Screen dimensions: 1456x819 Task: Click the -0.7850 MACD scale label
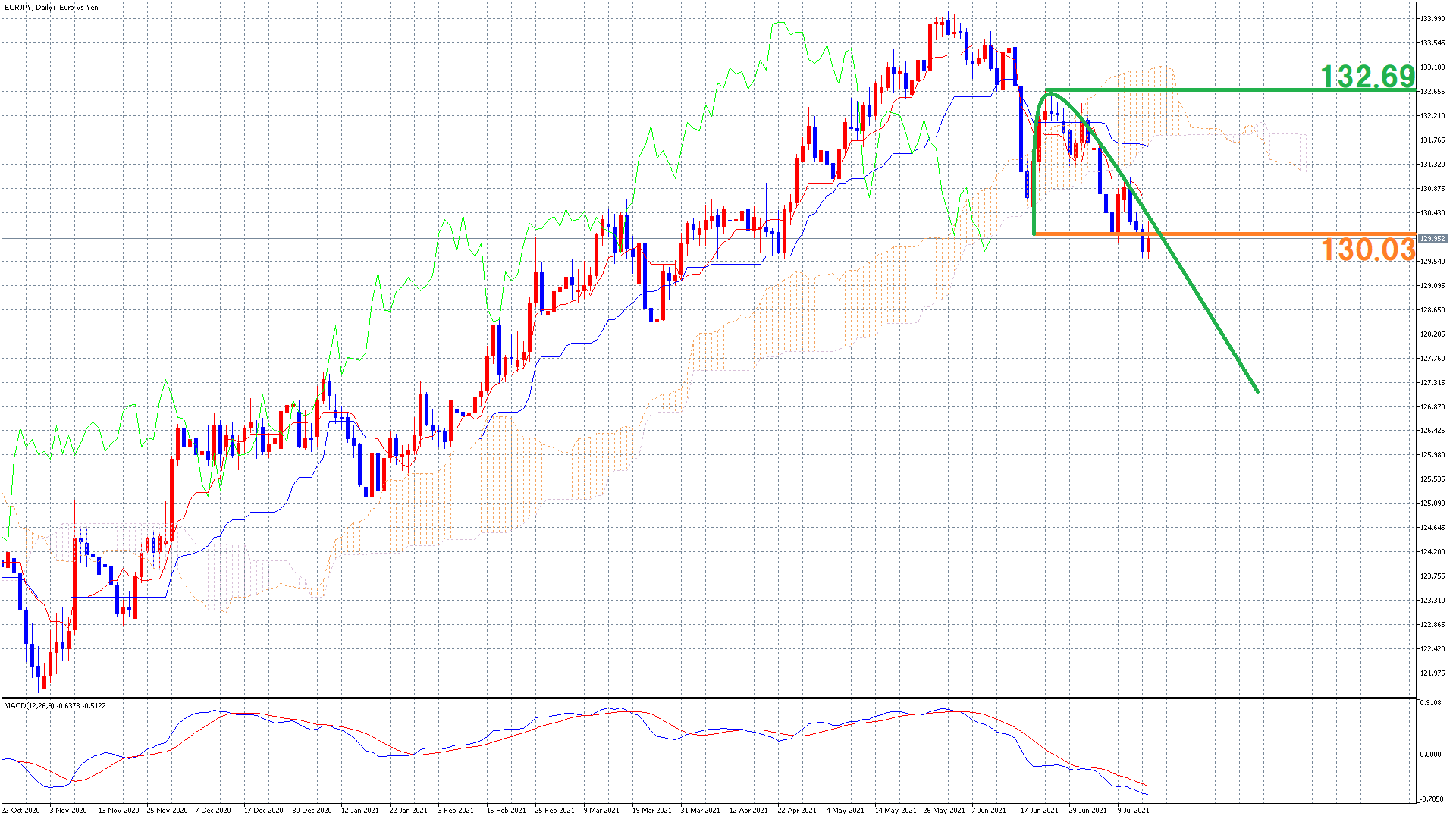pos(1431,799)
